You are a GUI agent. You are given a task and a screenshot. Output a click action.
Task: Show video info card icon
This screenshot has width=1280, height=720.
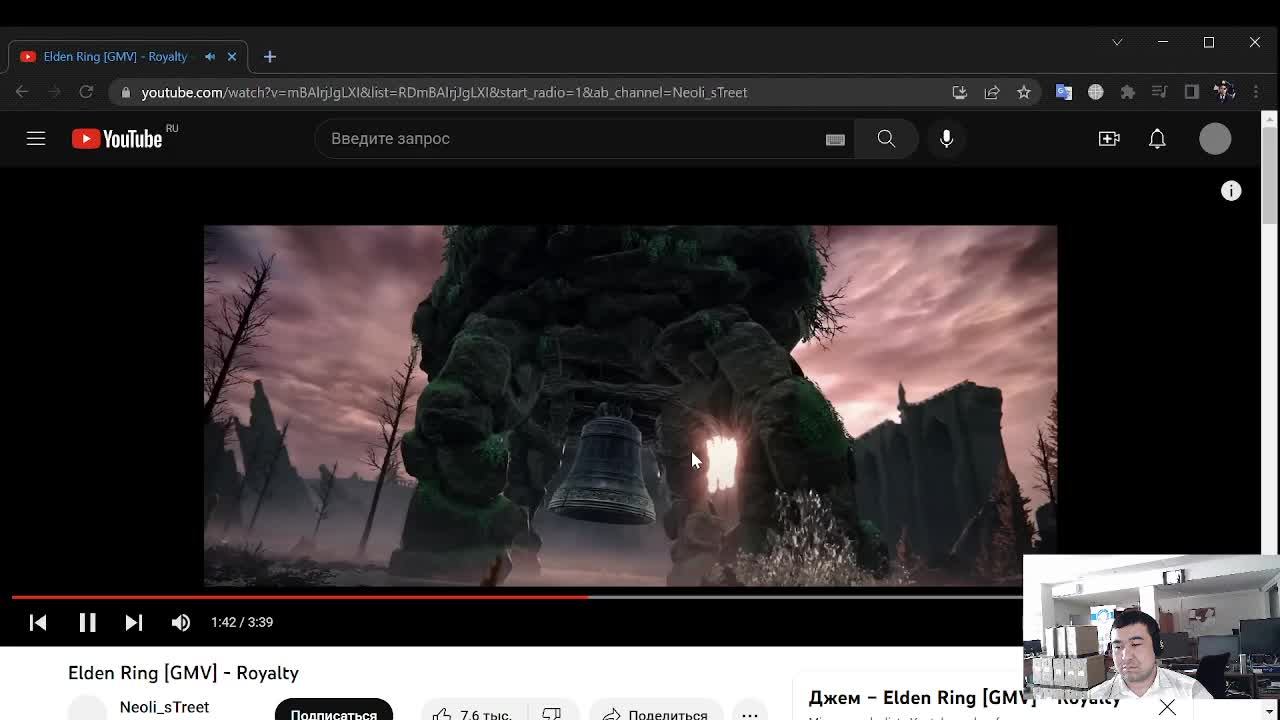(1231, 191)
